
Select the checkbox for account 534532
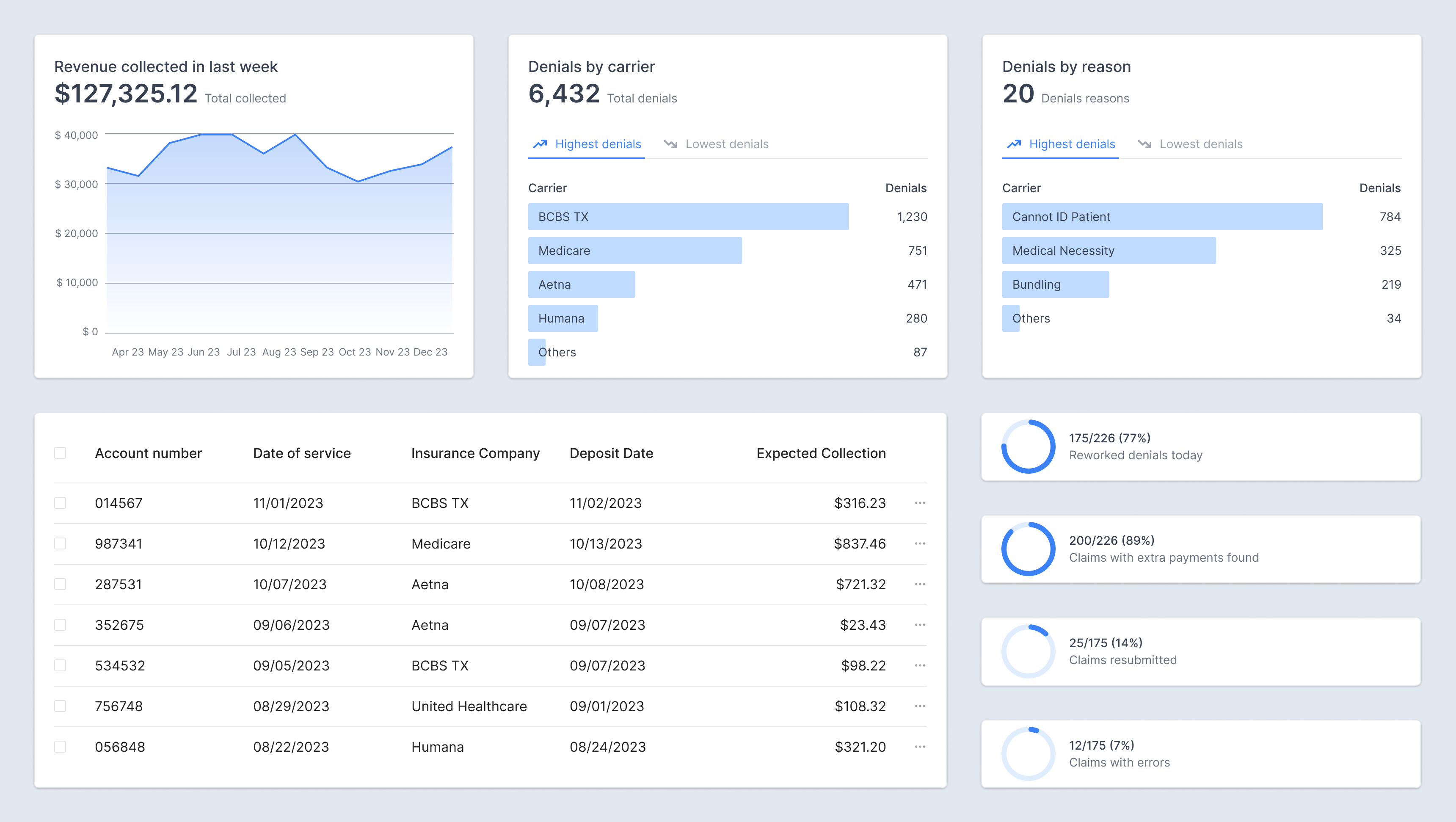click(x=60, y=666)
